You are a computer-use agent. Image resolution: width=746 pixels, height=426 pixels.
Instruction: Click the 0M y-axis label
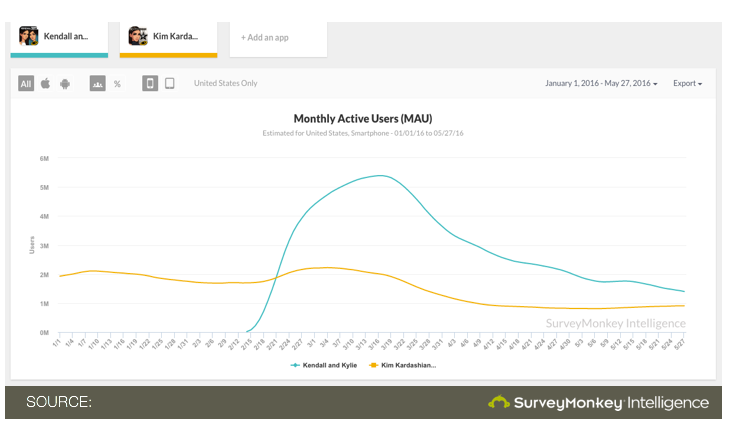click(x=44, y=333)
